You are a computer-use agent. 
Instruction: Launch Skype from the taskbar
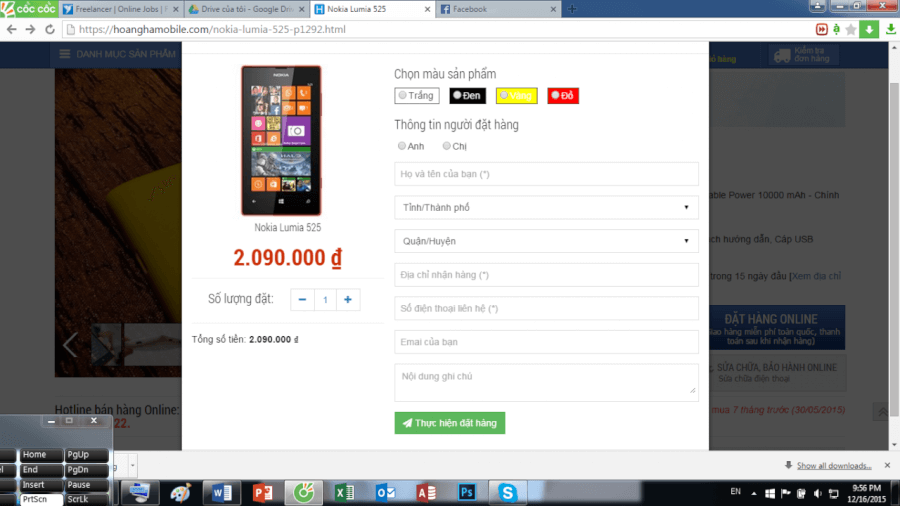coord(508,492)
